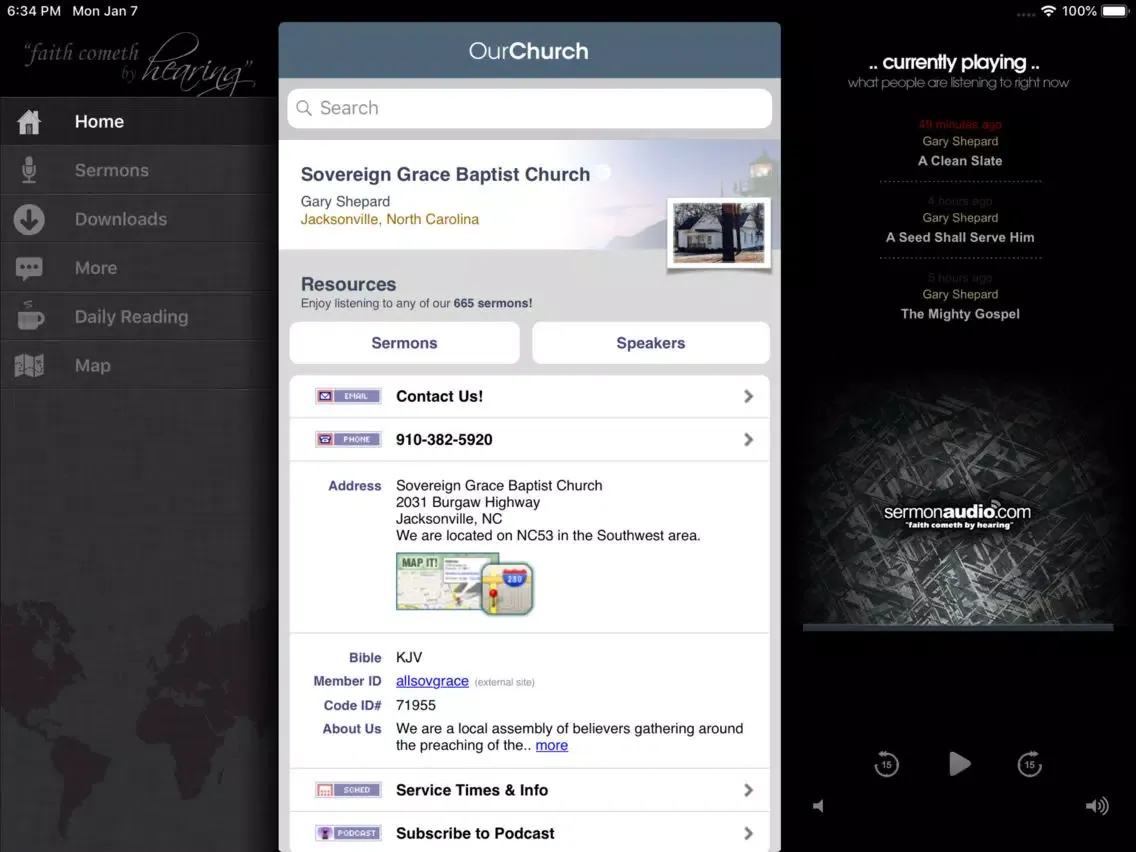Select the Sermons menu item
The width and height of the screenshot is (1136, 852).
tap(138, 170)
